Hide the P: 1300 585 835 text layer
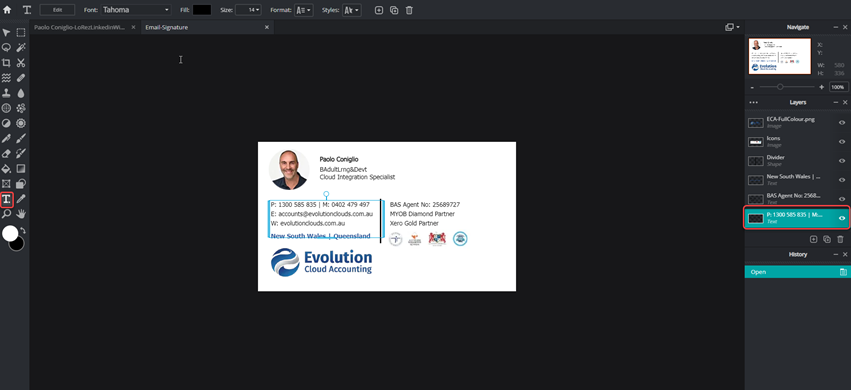 pos(842,218)
